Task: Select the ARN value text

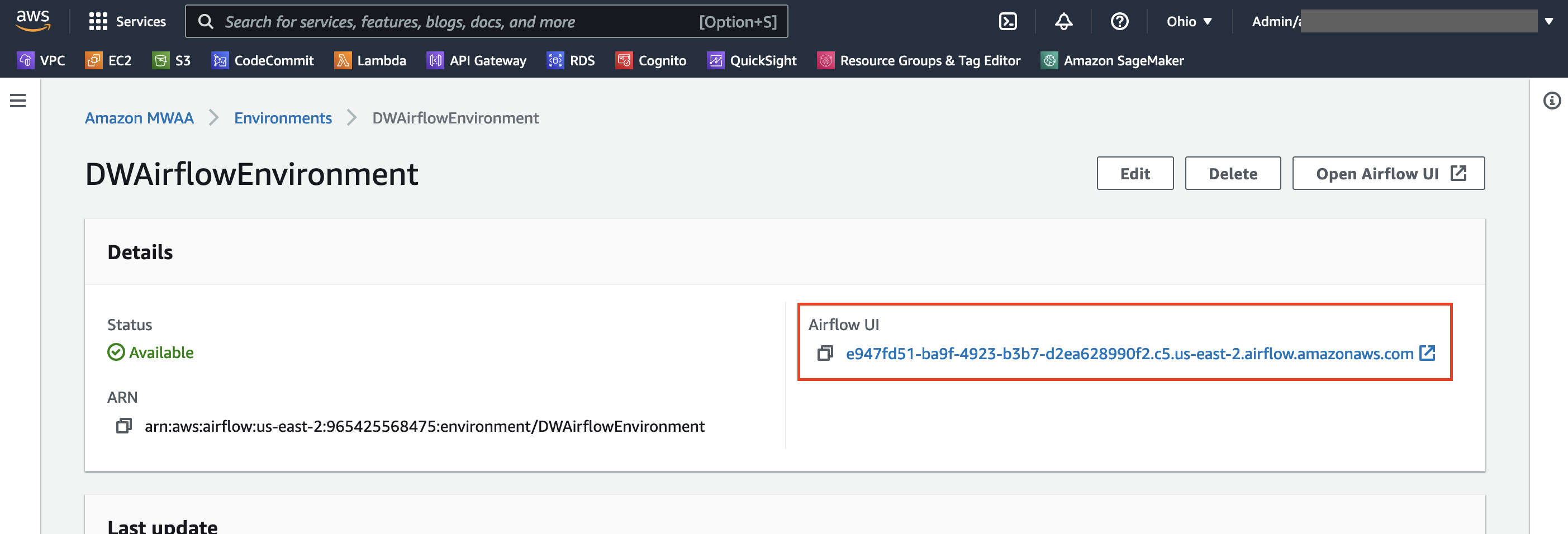Action: 424,426
